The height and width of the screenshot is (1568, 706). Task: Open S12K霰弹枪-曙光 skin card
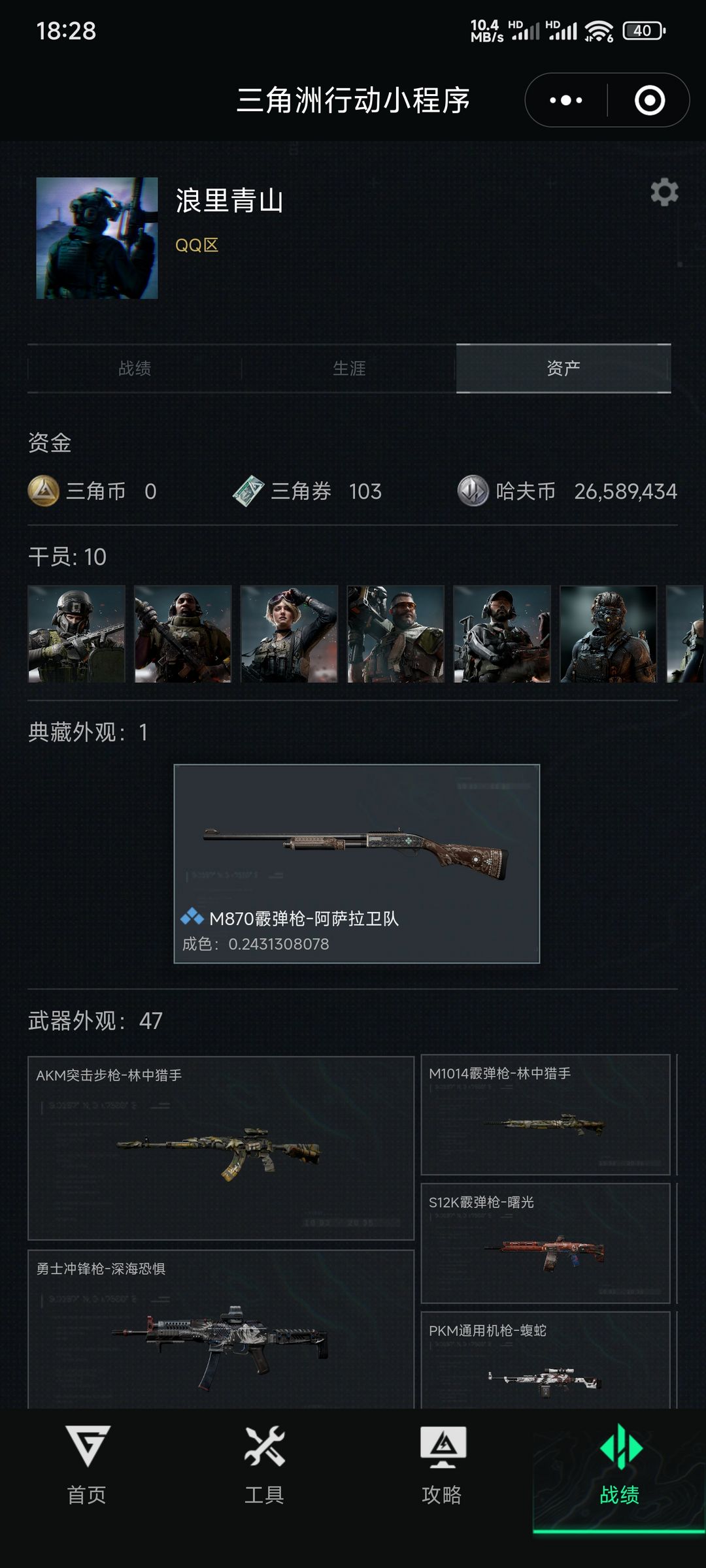(546, 1243)
